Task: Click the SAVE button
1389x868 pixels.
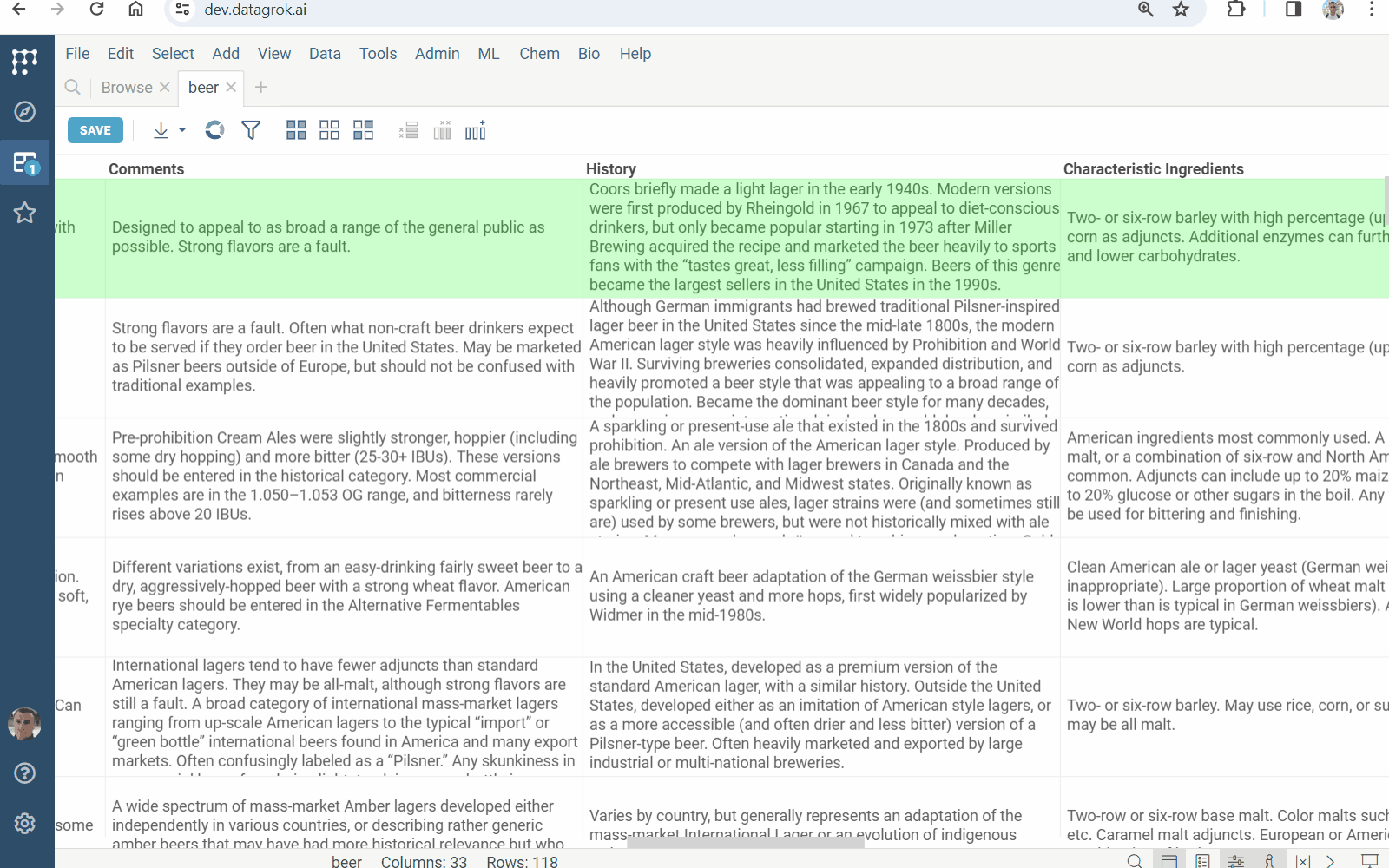Action: (95, 130)
